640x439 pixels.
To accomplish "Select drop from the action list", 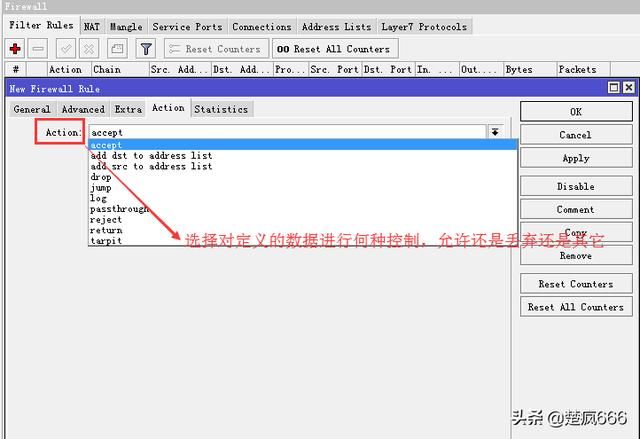I will (101, 177).
